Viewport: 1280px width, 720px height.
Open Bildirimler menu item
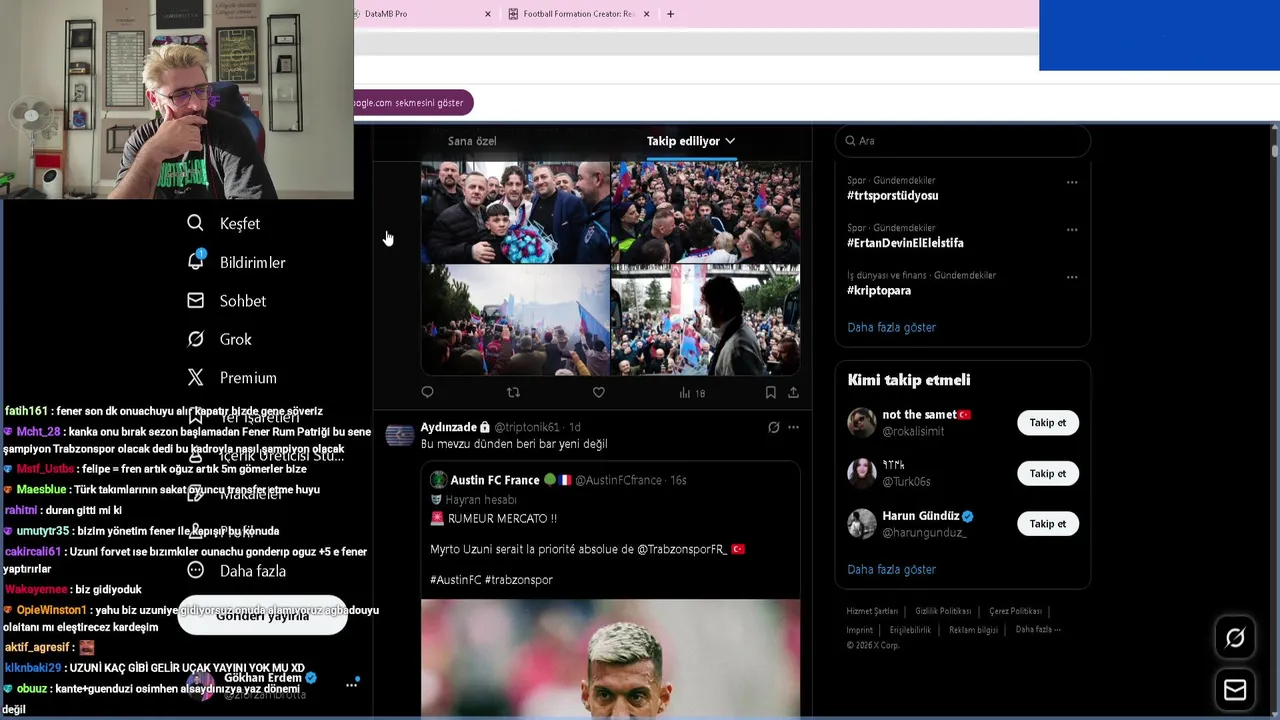(x=252, y=262)
